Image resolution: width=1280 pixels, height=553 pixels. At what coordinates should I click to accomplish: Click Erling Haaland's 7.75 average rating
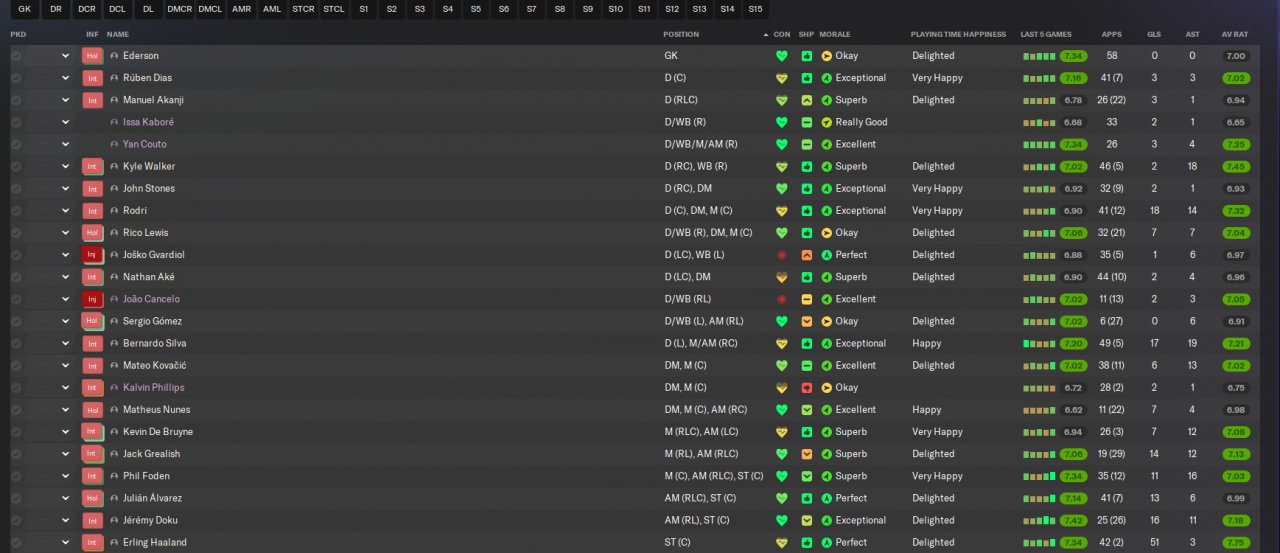pyautogui.click(x=1236, y=542)
